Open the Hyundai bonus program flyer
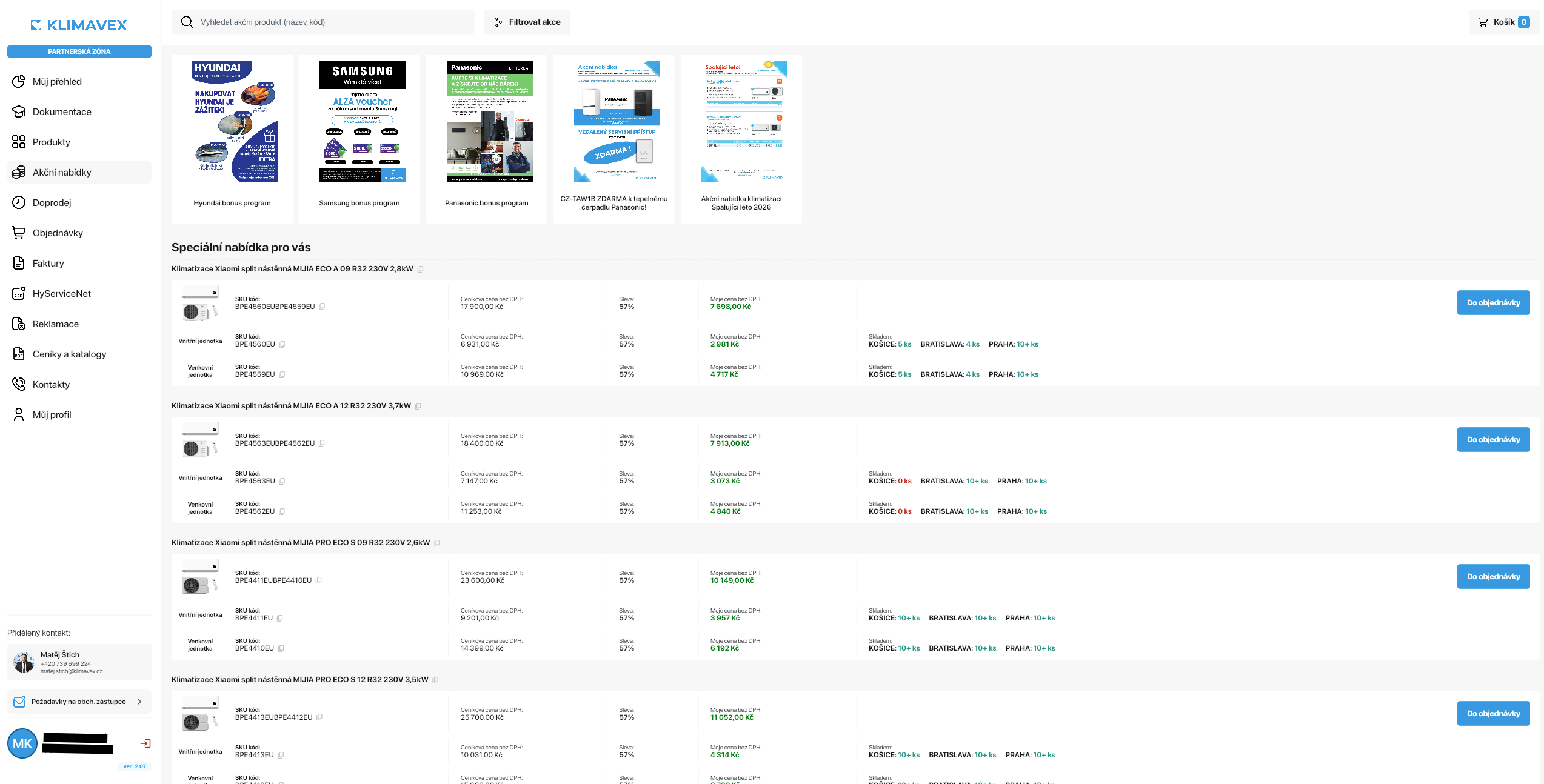The height and width of the screenshot is (784, 1544). 232,139
